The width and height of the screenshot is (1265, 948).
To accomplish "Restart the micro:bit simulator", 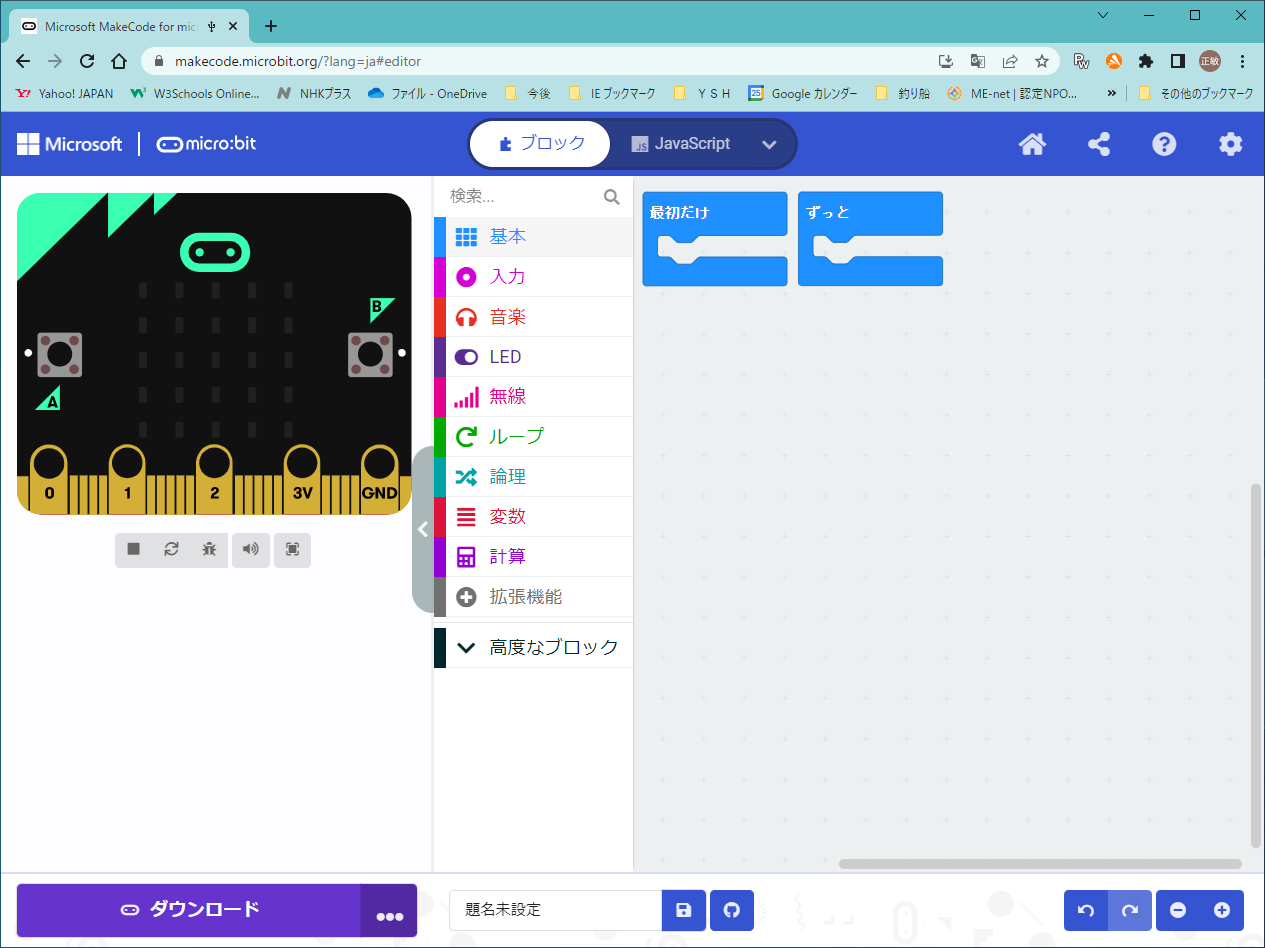I will point(171,549).
